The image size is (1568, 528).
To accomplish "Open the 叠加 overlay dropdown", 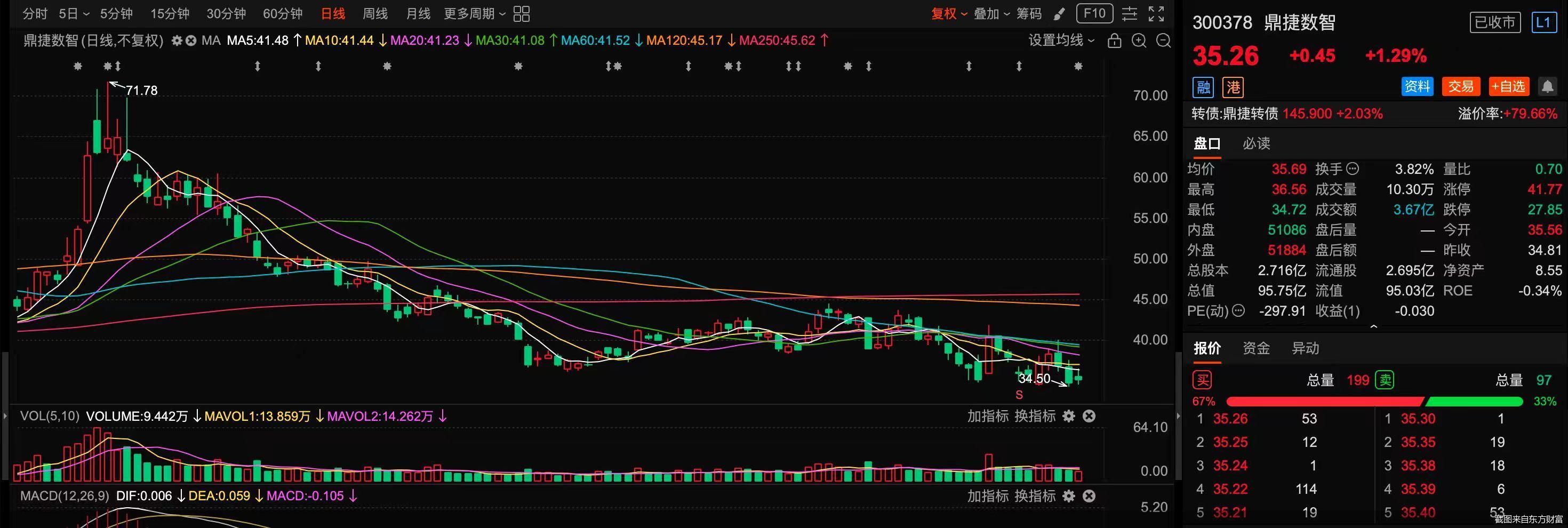I will tap(991, 13).
